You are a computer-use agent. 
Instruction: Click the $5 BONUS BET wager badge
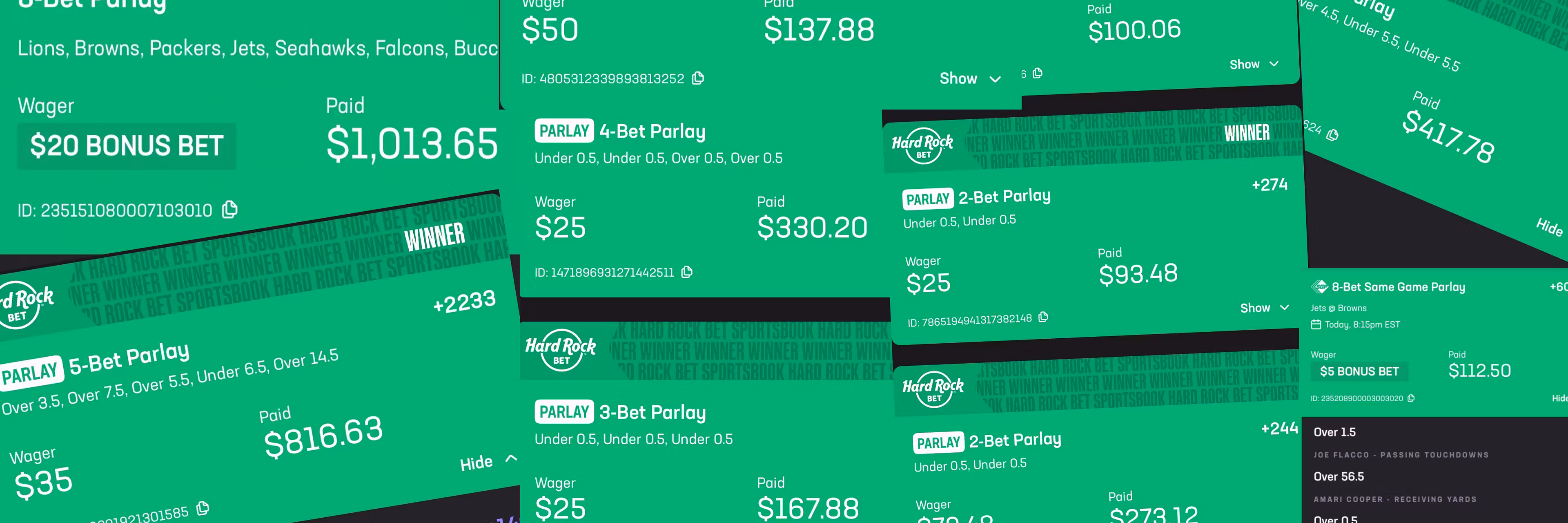click(x=1359, y=371)
